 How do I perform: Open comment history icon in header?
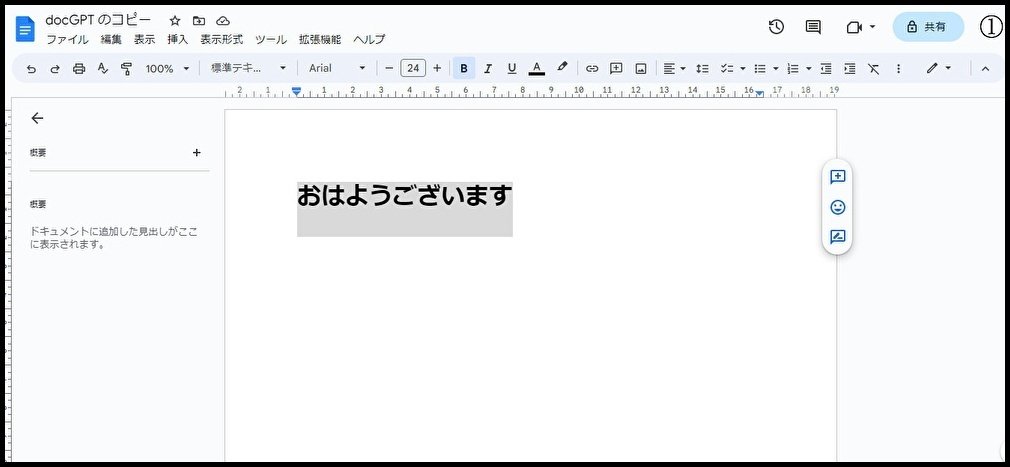814,26
